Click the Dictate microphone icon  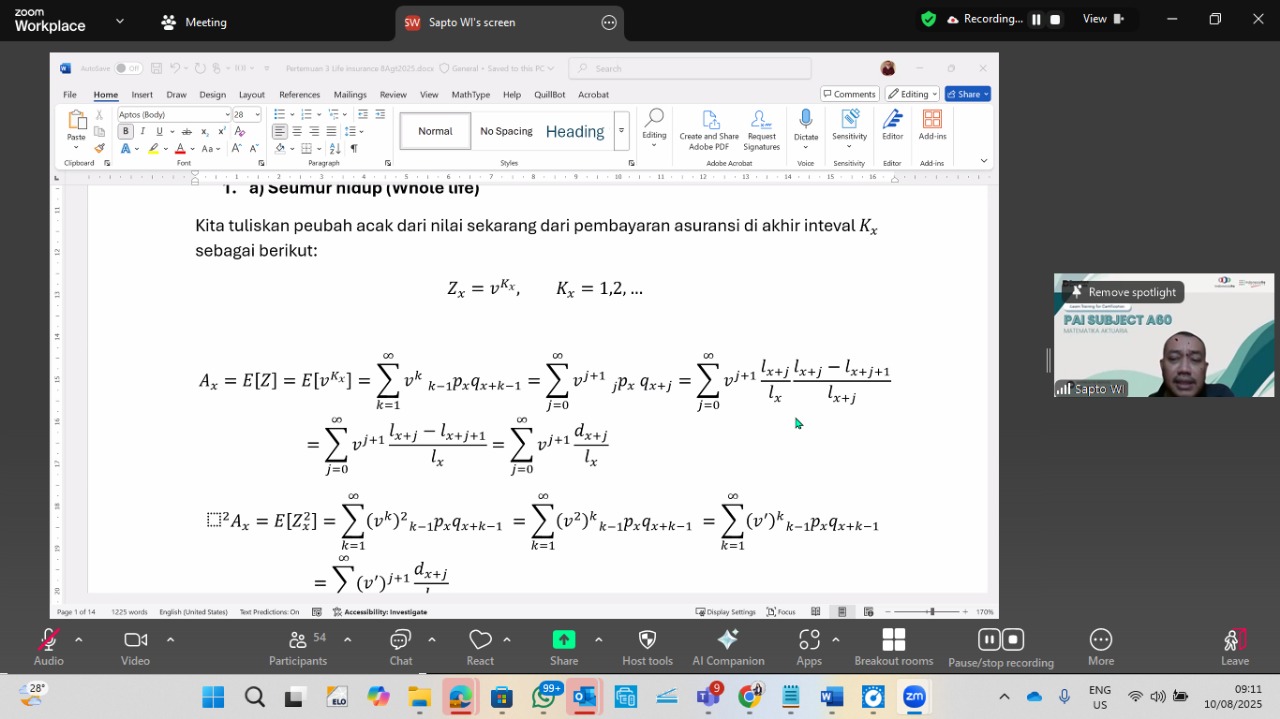click(806, 119)
